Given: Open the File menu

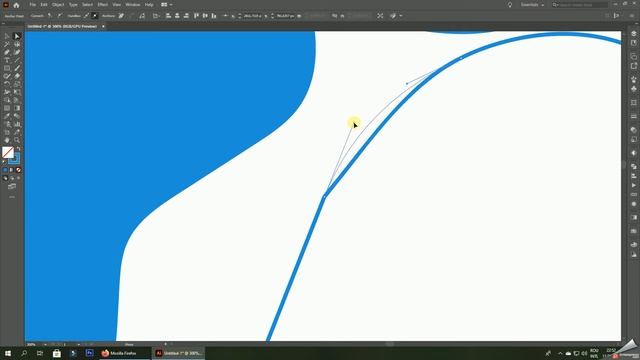Looking at the screenshot, I should click(32, 5).
